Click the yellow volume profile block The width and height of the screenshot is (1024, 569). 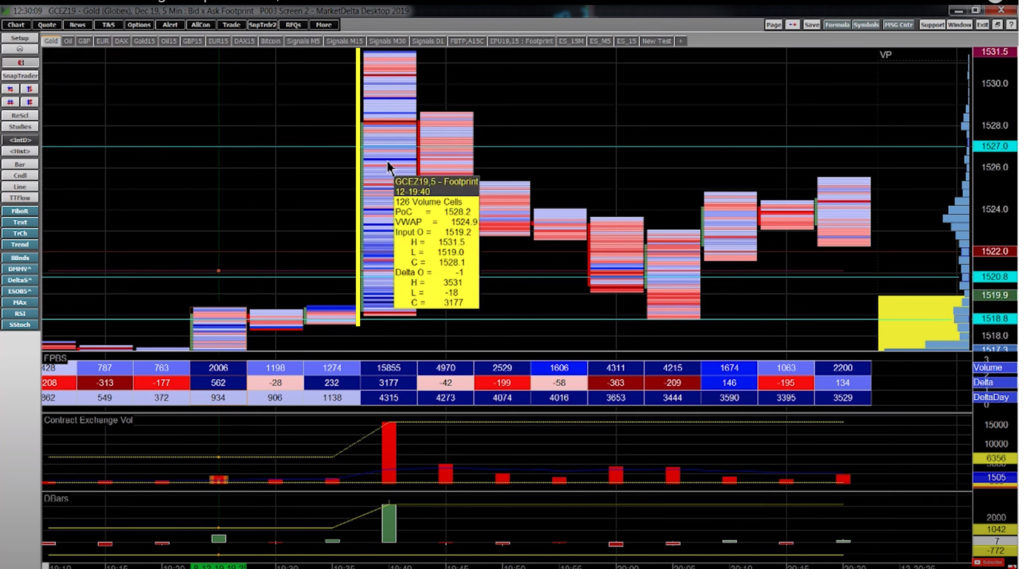pyautogui.click(x=910, y=321)
